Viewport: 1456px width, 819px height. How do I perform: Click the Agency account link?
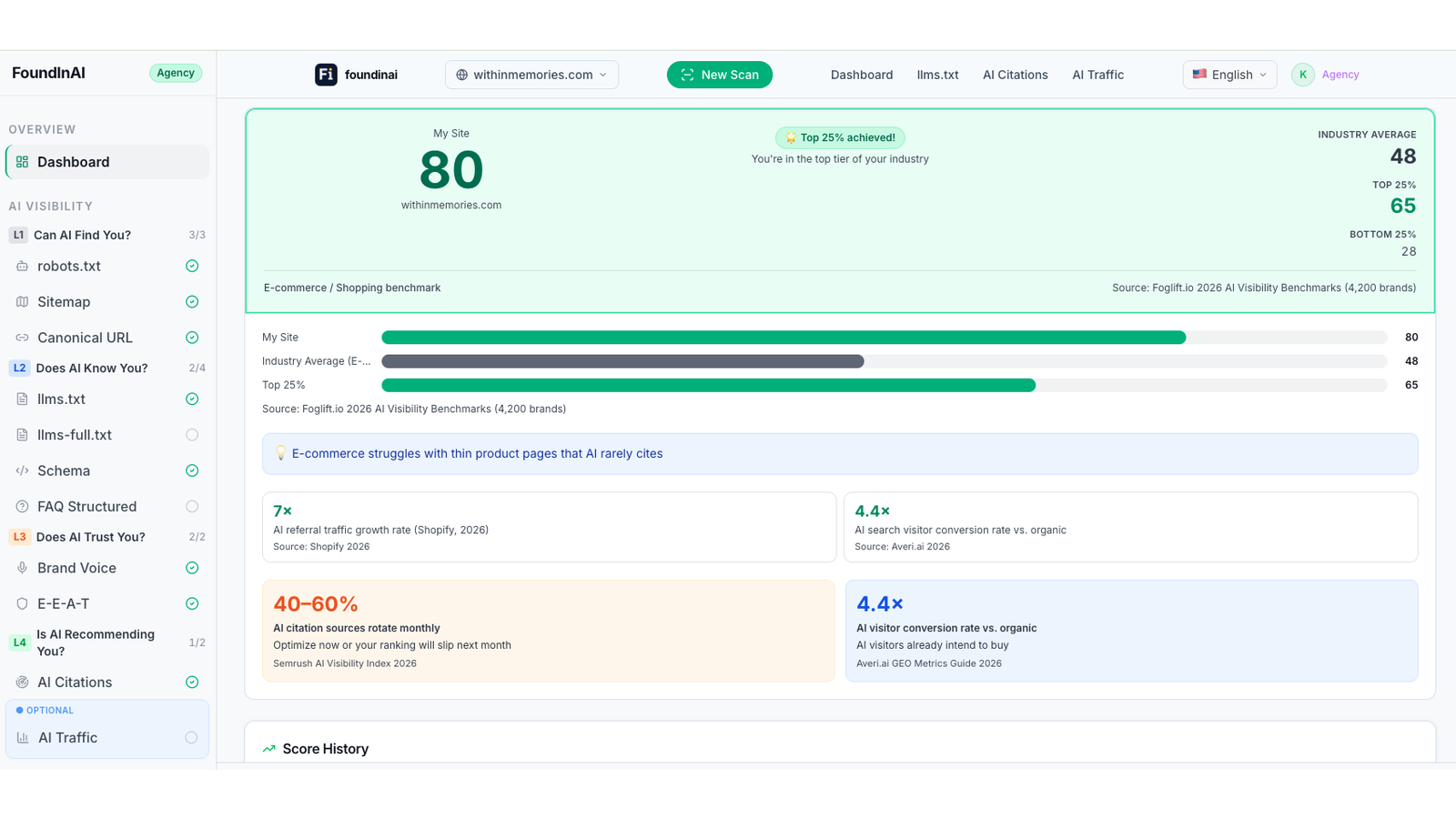pos(1340,75)
